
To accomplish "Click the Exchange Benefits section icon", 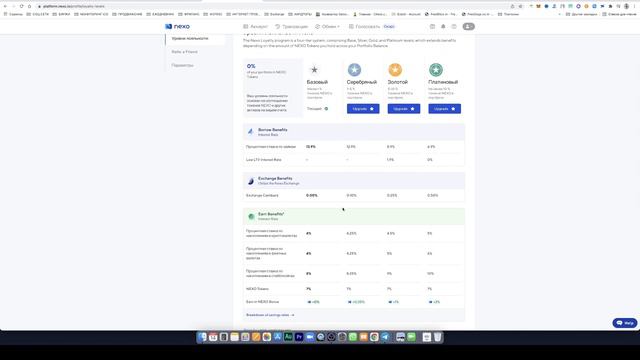I will [x=251, y=181].
